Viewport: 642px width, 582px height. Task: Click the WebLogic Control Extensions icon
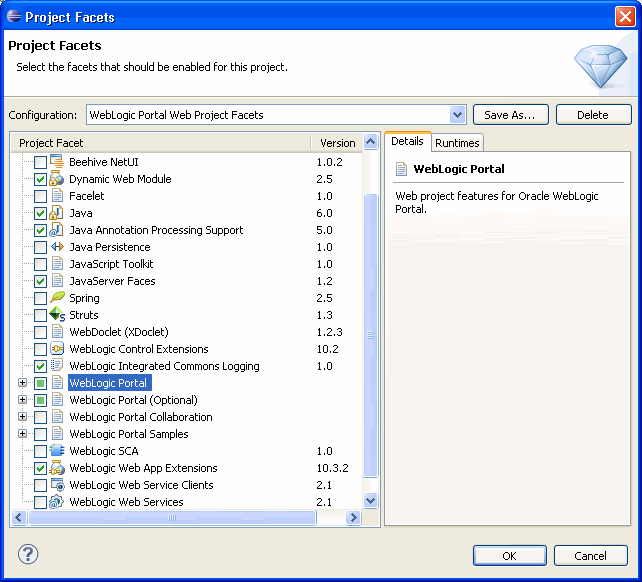point(57,349)
